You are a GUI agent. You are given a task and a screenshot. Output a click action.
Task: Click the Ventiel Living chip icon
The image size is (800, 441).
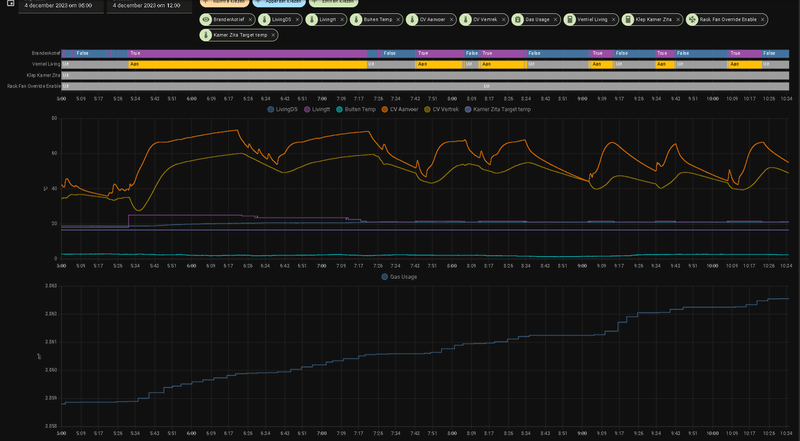[x=570, y=19]
